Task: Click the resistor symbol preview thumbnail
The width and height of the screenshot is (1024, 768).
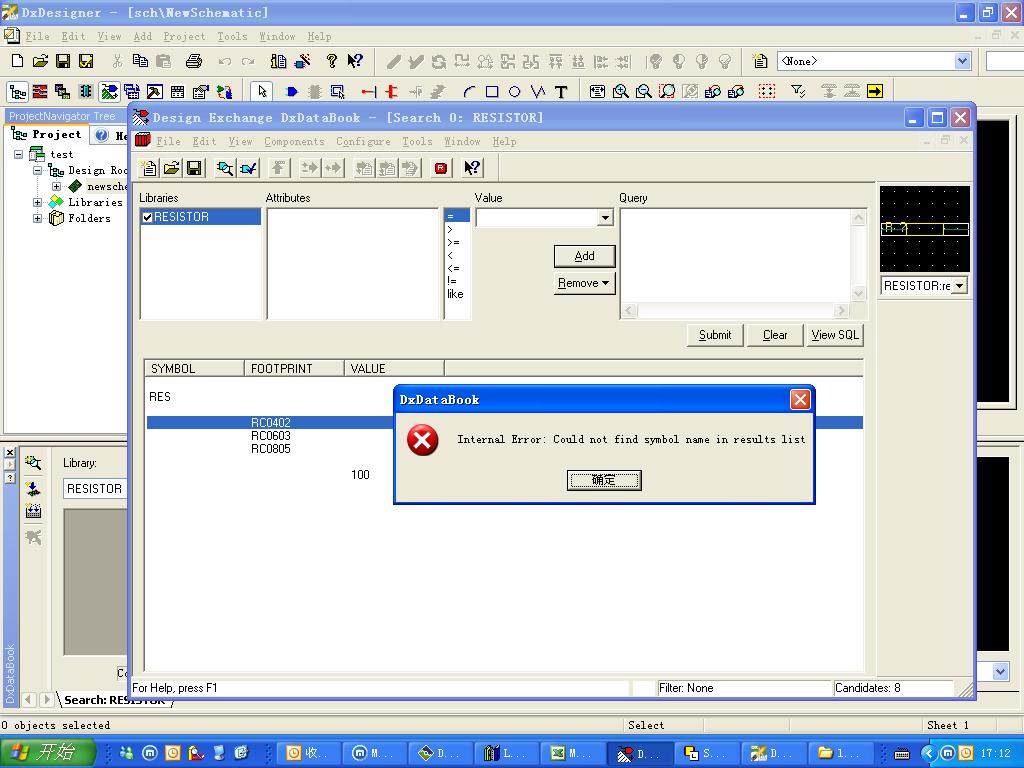Action: click(924, 229)
